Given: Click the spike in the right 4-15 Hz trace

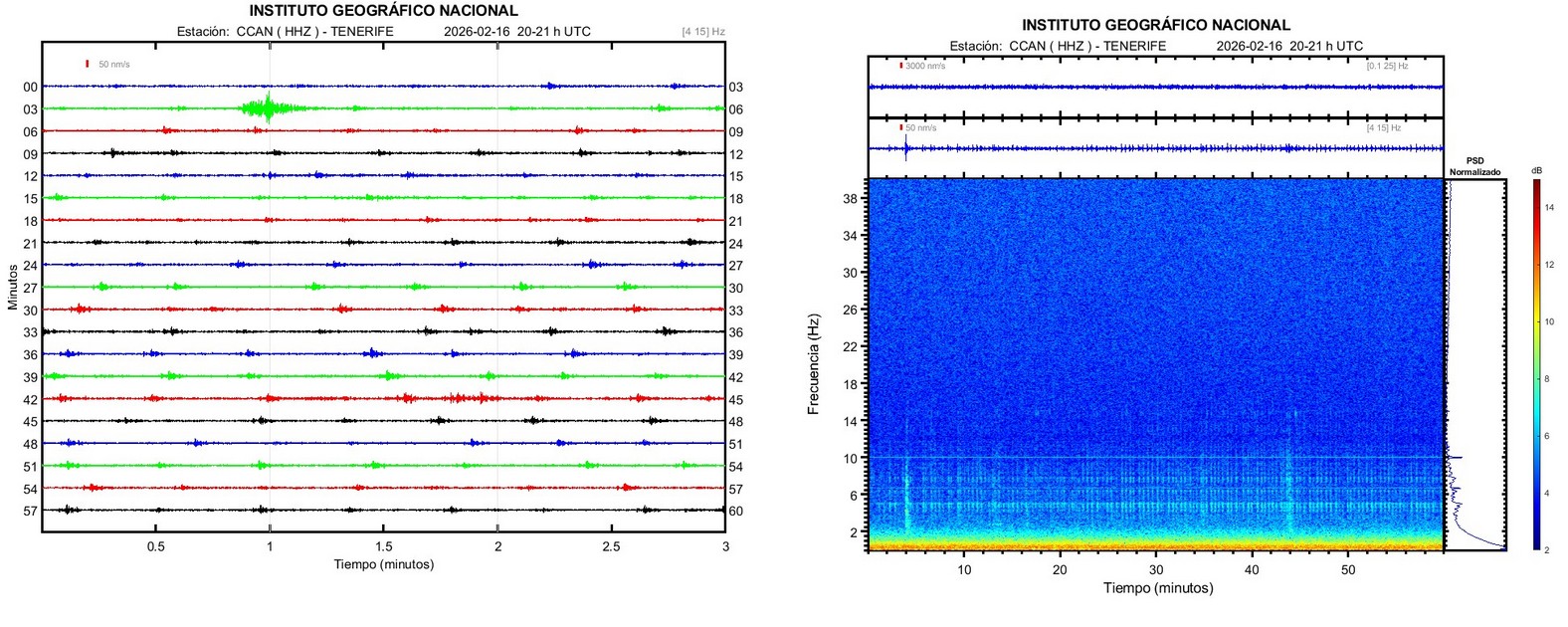Looking at the screenshot, I should [x=905, y=148].
